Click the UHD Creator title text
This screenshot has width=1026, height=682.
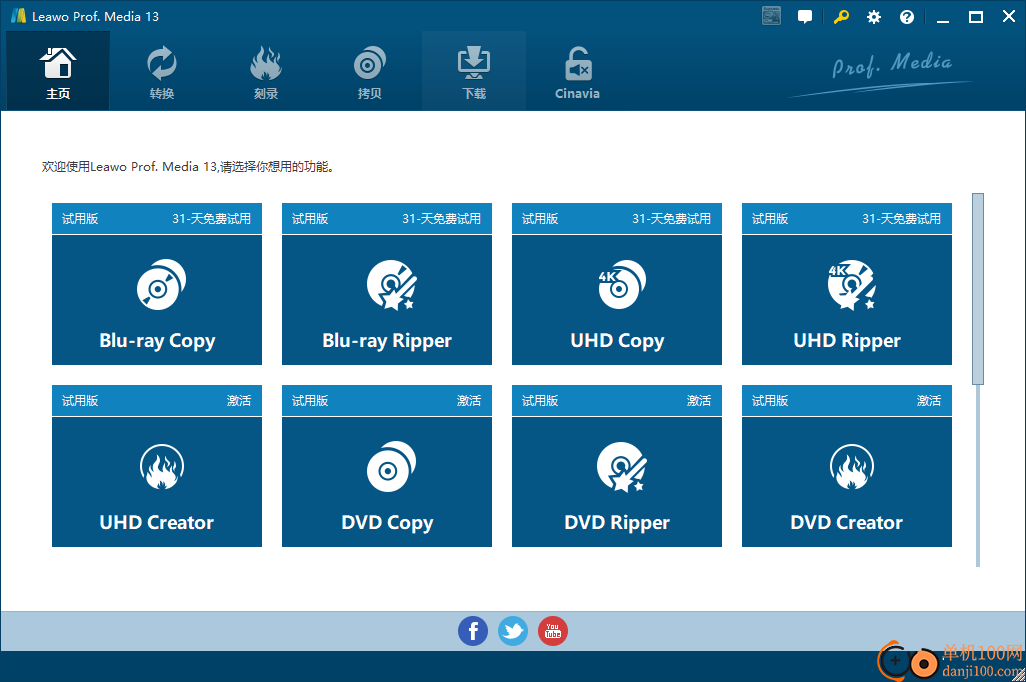tap(156, 522)
